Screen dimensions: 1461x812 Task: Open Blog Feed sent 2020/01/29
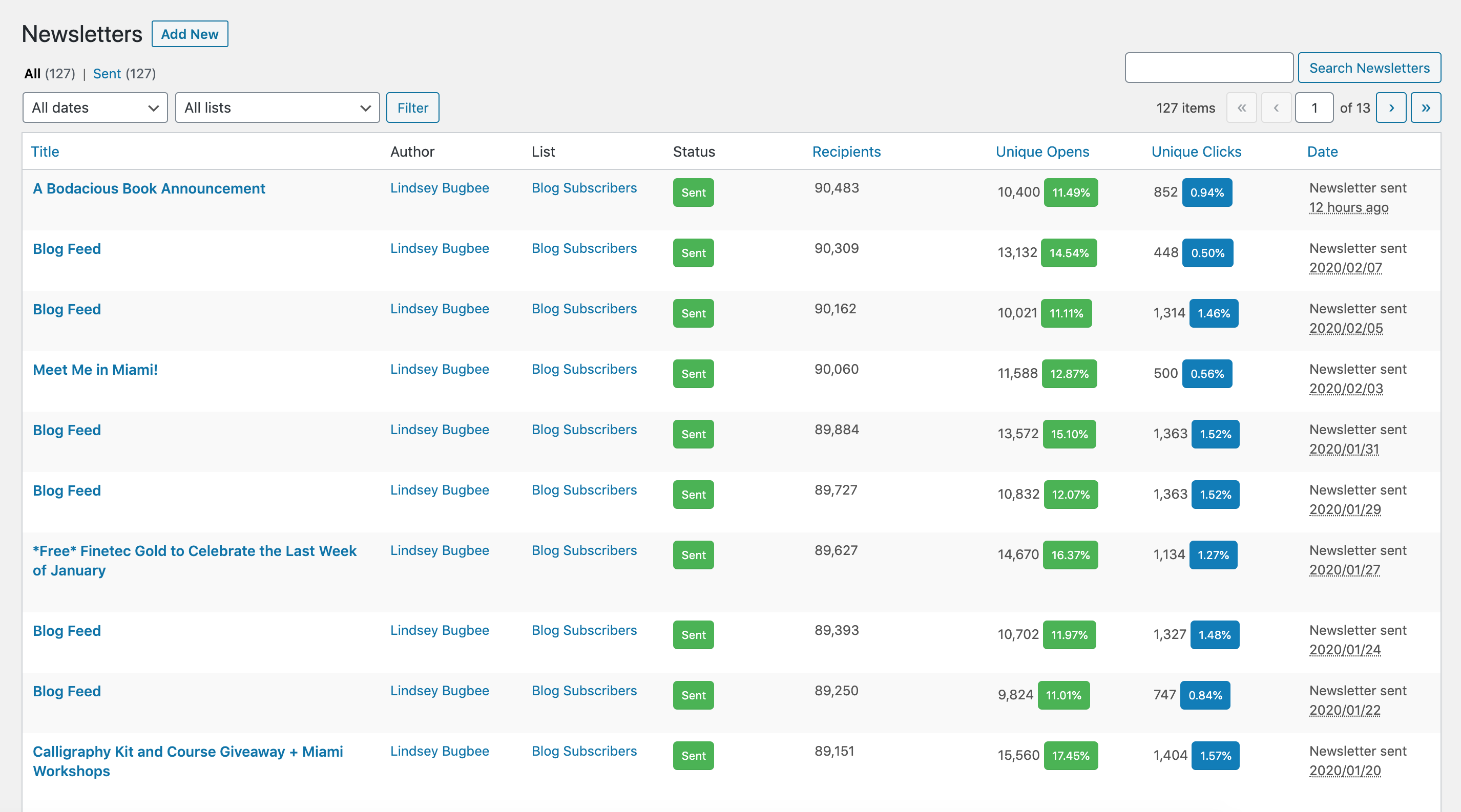67,490
